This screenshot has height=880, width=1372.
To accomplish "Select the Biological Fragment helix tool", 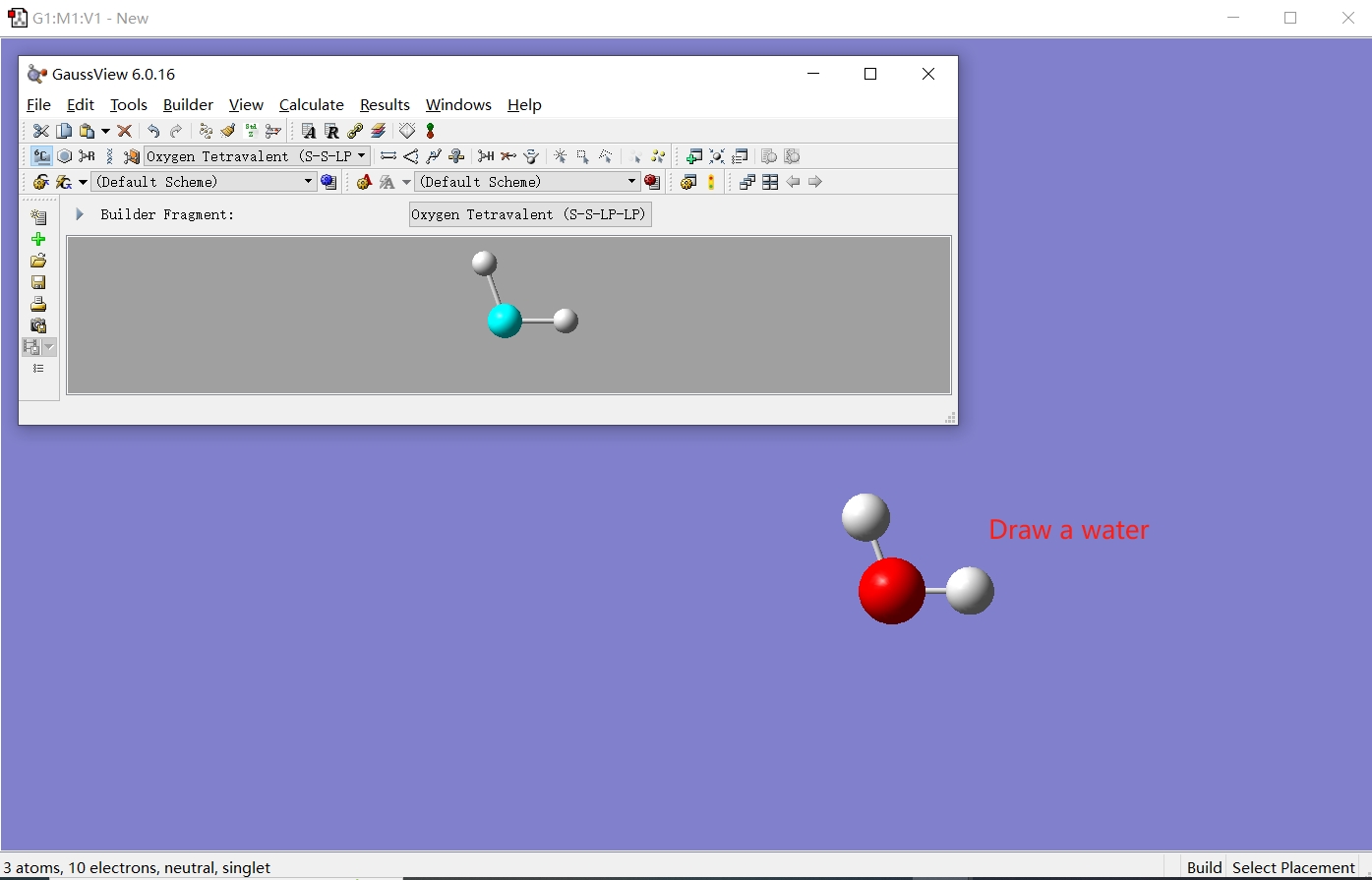I will click(x=109, y=156).
